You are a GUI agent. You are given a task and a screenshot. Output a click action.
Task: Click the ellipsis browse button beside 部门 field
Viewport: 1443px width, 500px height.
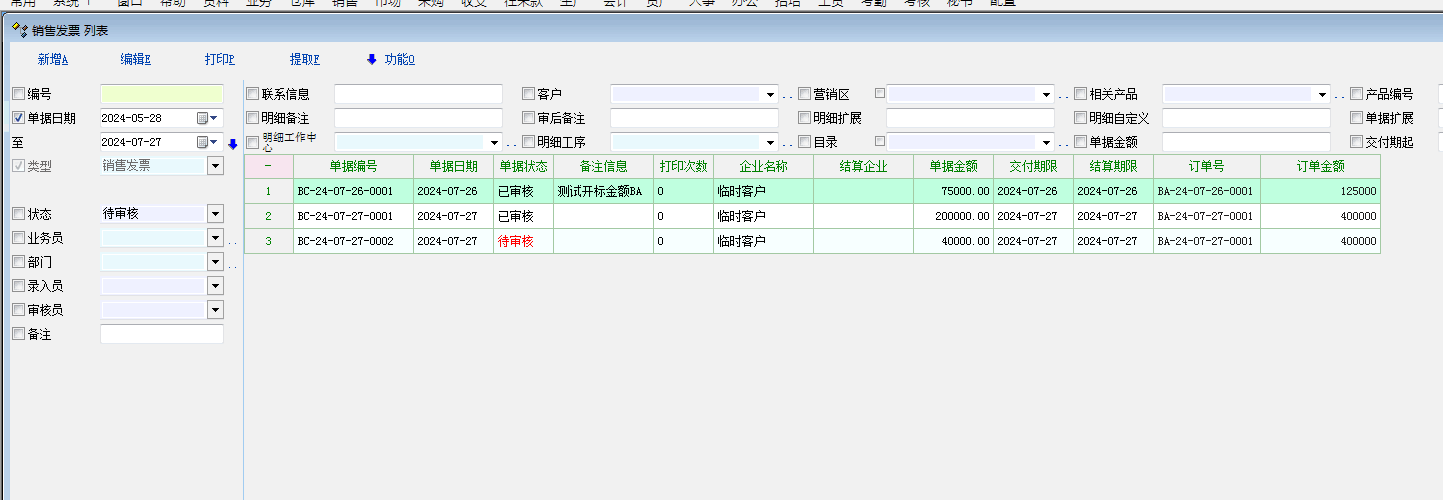232,263
